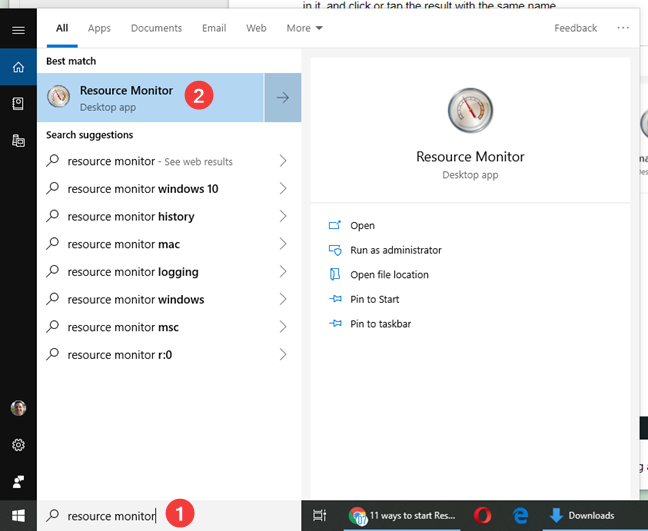Switch to the Documents tab
The width and height of the screenshot is (648, 531).
(156, 28)
